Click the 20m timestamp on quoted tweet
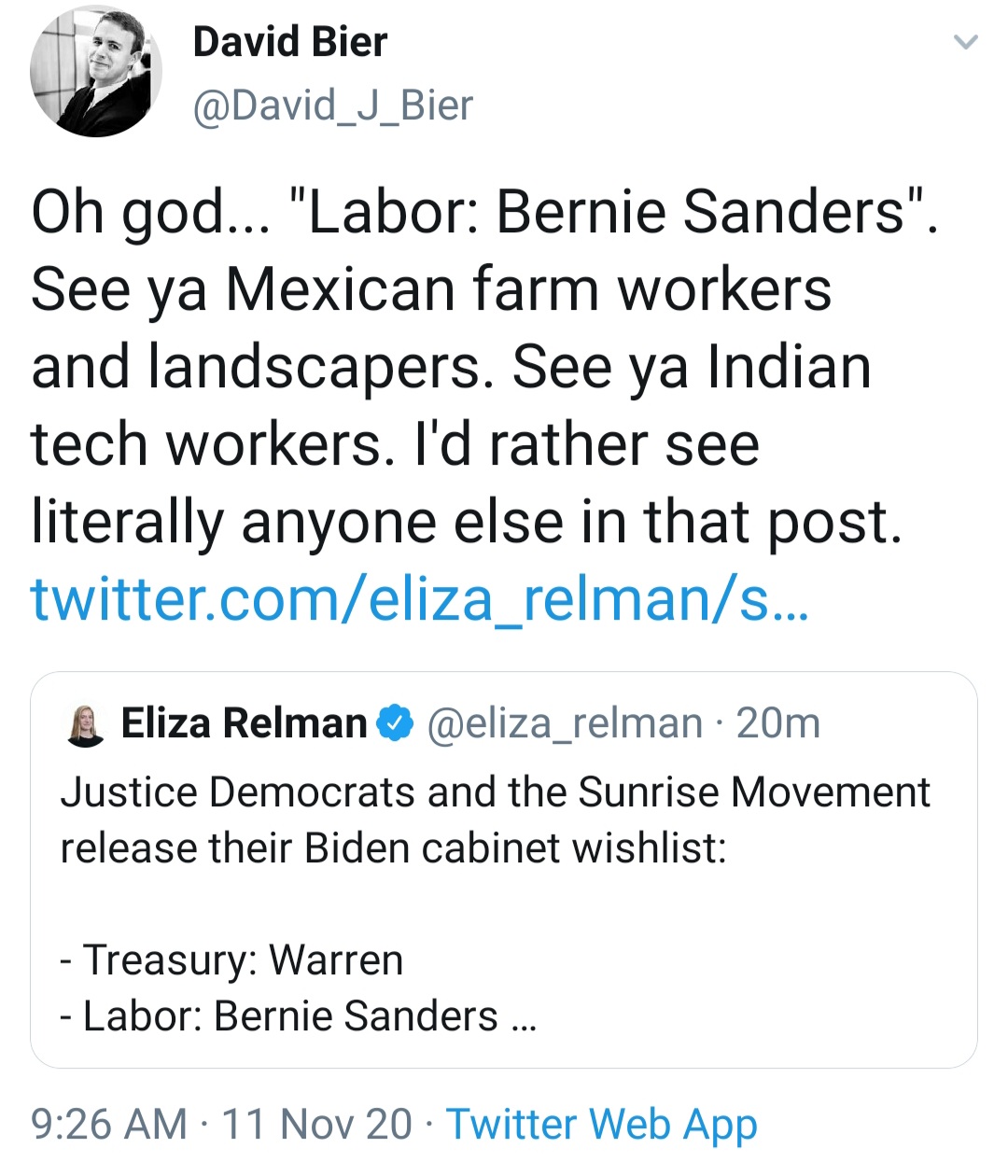The height and width of the screenshot is (1176, 1008). pos(777,723)
